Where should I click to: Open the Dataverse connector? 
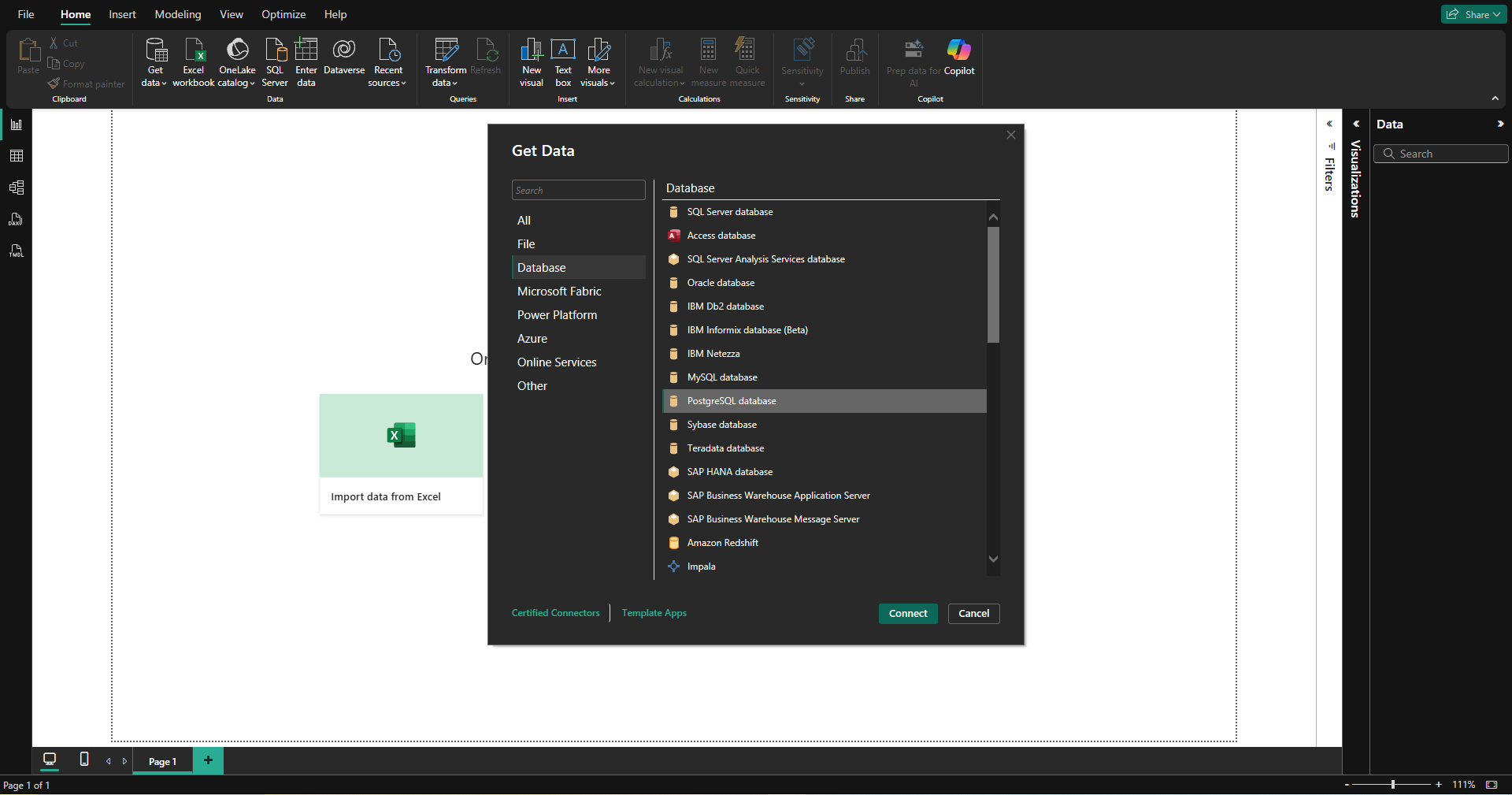(344, 57)
